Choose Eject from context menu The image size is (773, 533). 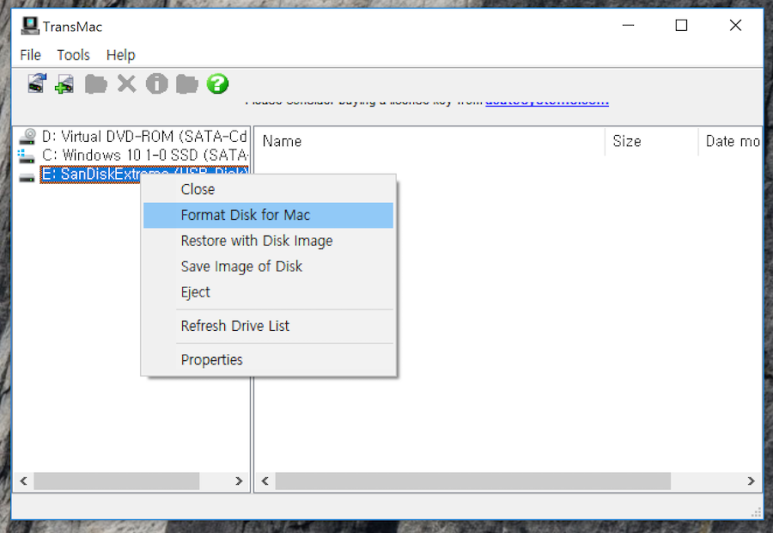(268, 292)
